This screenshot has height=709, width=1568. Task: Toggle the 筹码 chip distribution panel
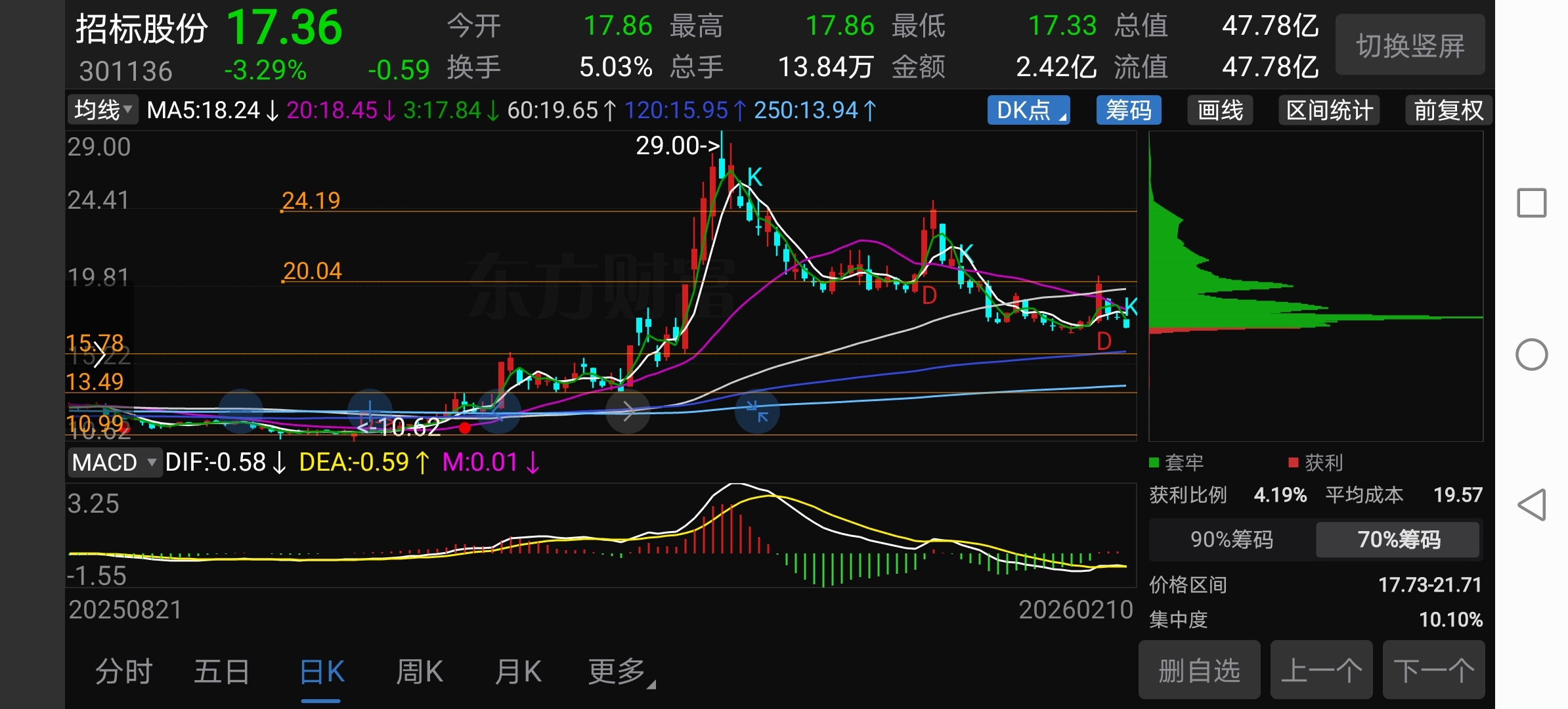(1128, 110)
